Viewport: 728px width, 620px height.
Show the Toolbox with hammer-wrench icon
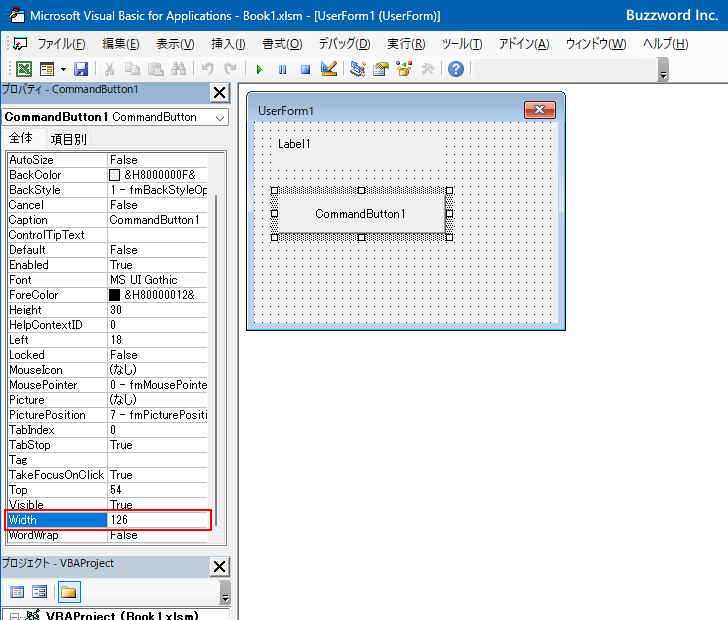point(427,69)
